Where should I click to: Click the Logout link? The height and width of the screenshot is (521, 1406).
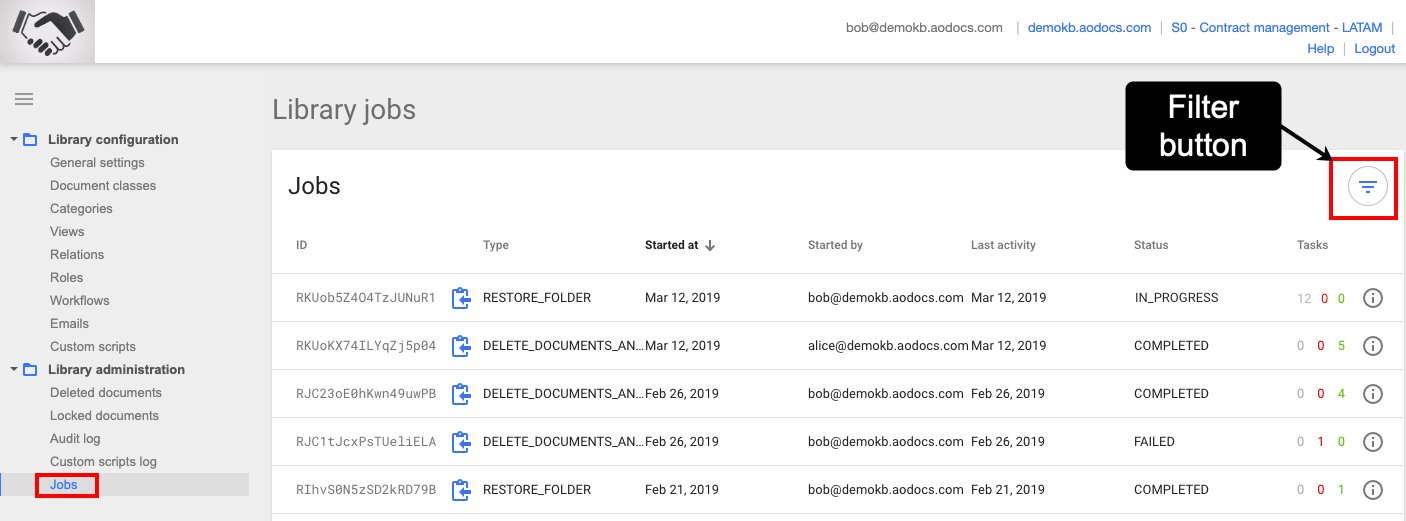point(1374,49)
